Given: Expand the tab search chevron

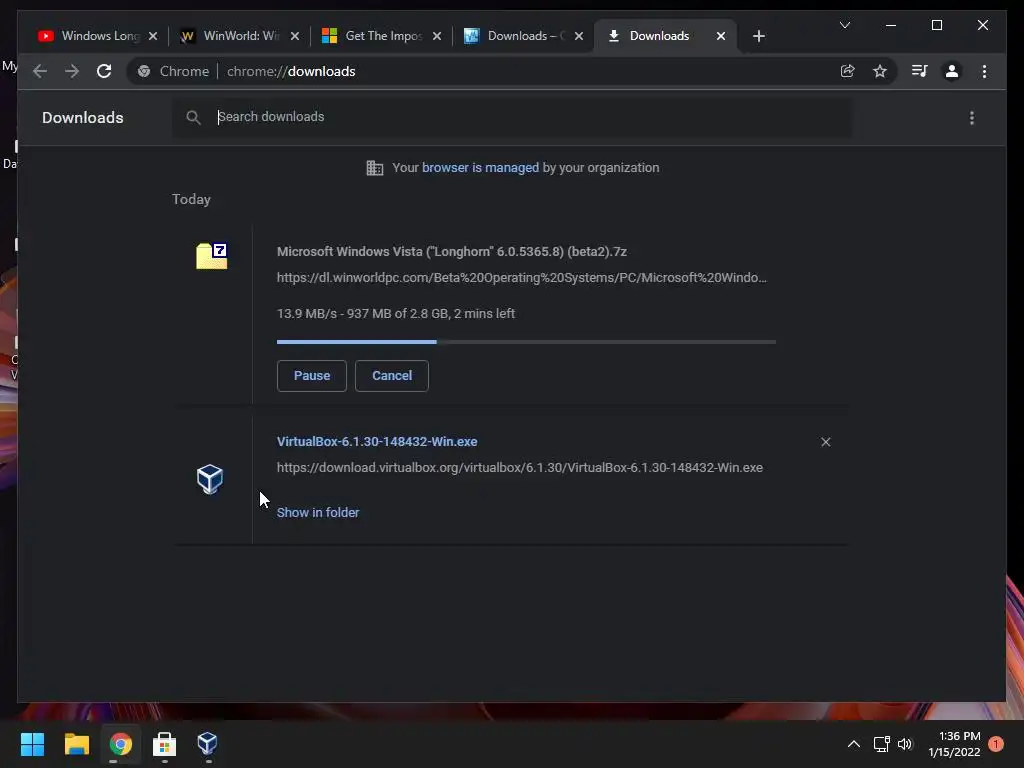Looking at the screenshot, I should pyautogui.click(x=844, y=25).
